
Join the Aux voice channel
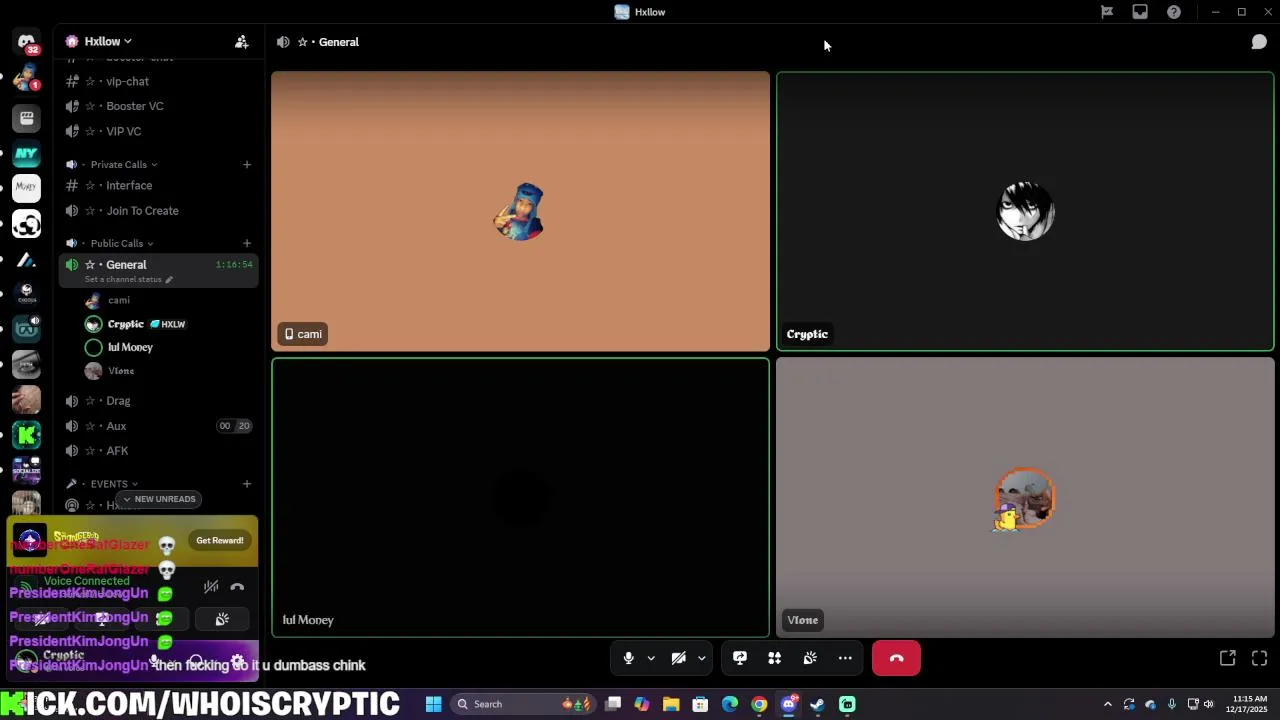(158, 426)
